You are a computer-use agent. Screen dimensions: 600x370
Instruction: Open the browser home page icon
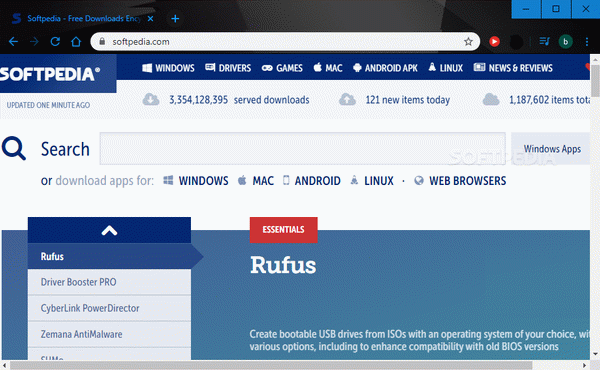pyautogui.click(x=76, y=42)
